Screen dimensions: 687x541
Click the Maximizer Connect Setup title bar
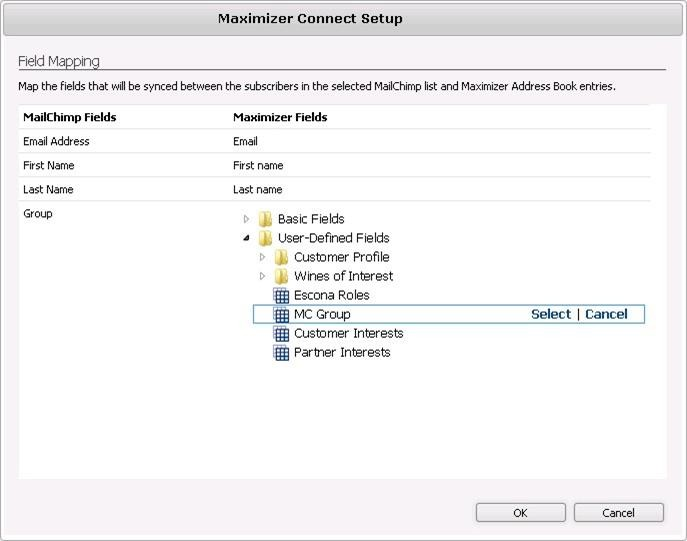point(343,20)
